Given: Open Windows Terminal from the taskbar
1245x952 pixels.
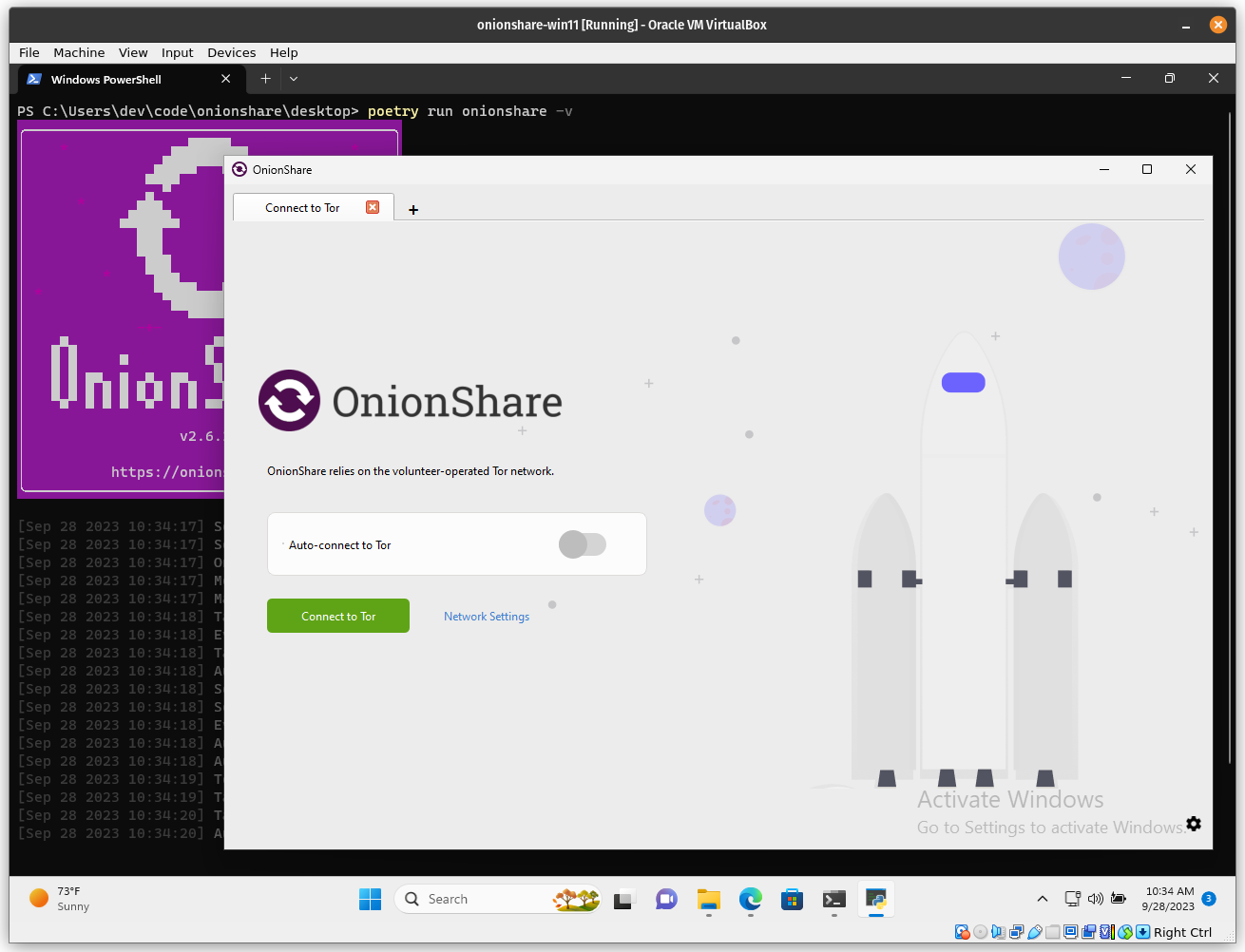Looking at the screenshot, I should (x=833, y=899).
